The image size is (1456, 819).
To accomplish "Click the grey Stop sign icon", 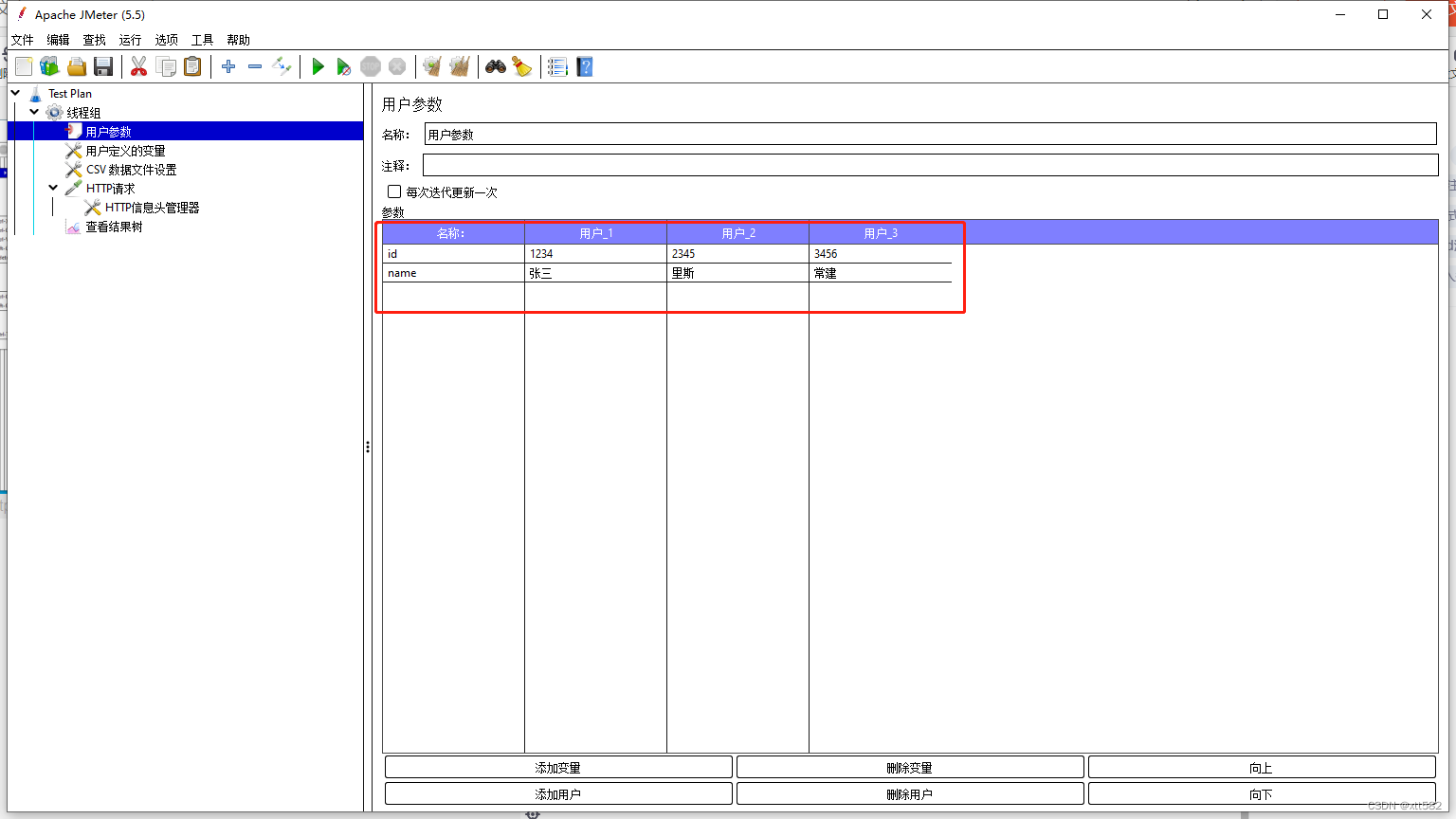I will point(371,66).
